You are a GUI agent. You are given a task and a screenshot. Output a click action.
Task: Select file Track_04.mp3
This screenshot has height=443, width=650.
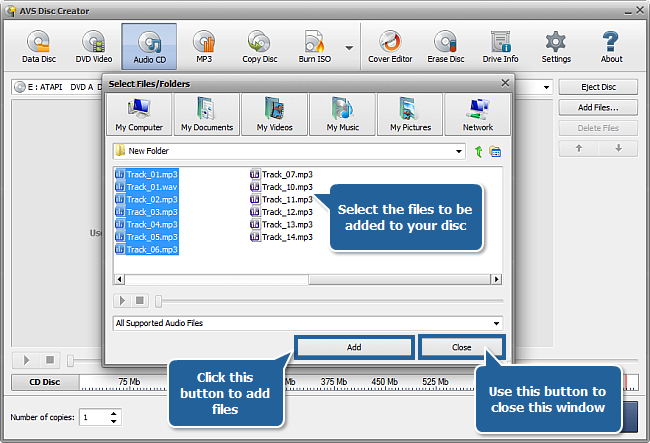pyautogui.click(x=147, y=224)
